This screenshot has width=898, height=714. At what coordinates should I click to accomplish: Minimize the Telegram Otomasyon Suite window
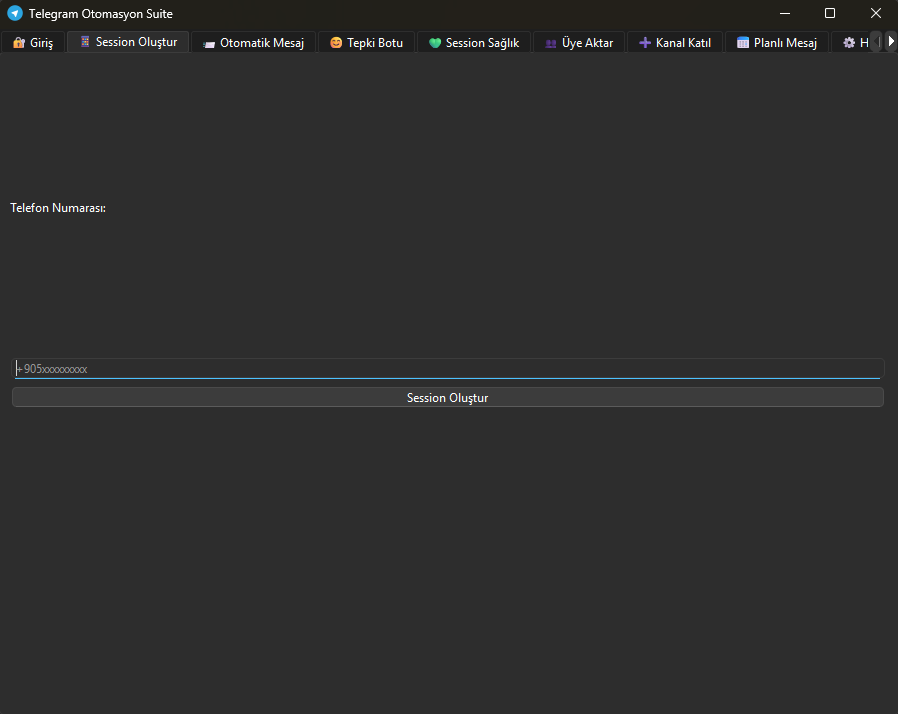tap(785, 13)
